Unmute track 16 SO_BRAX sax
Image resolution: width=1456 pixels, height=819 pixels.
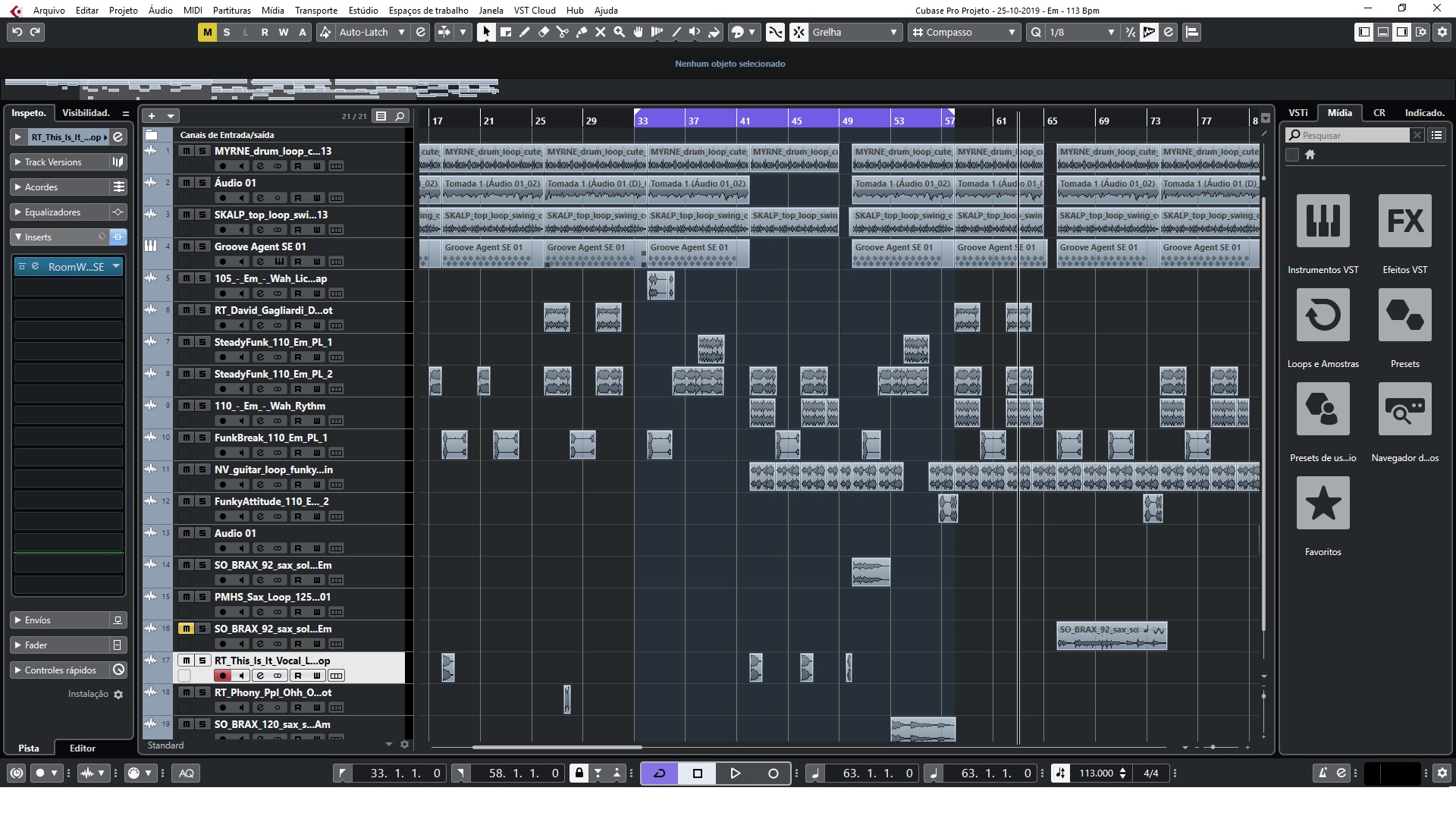click(186, 629)
